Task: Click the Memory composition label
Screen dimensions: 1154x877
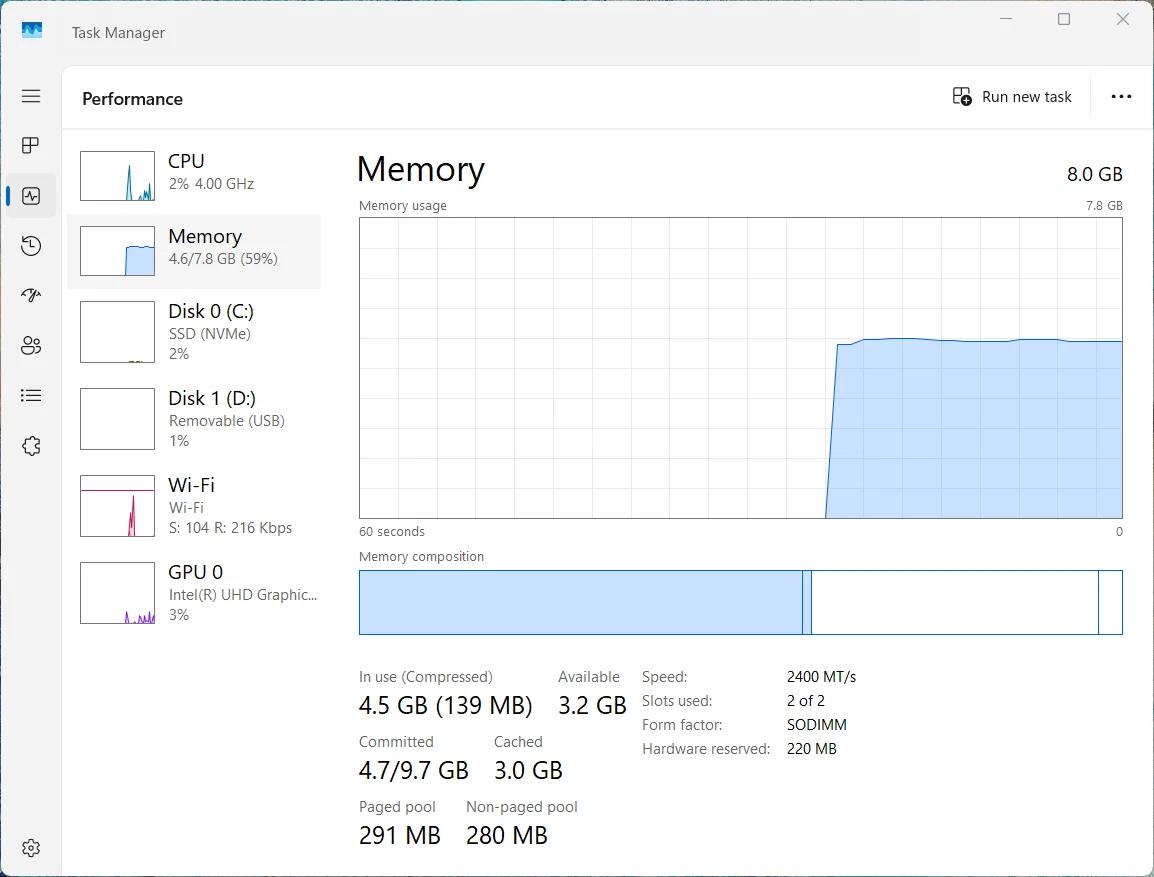Action: (x=421, y=557)
